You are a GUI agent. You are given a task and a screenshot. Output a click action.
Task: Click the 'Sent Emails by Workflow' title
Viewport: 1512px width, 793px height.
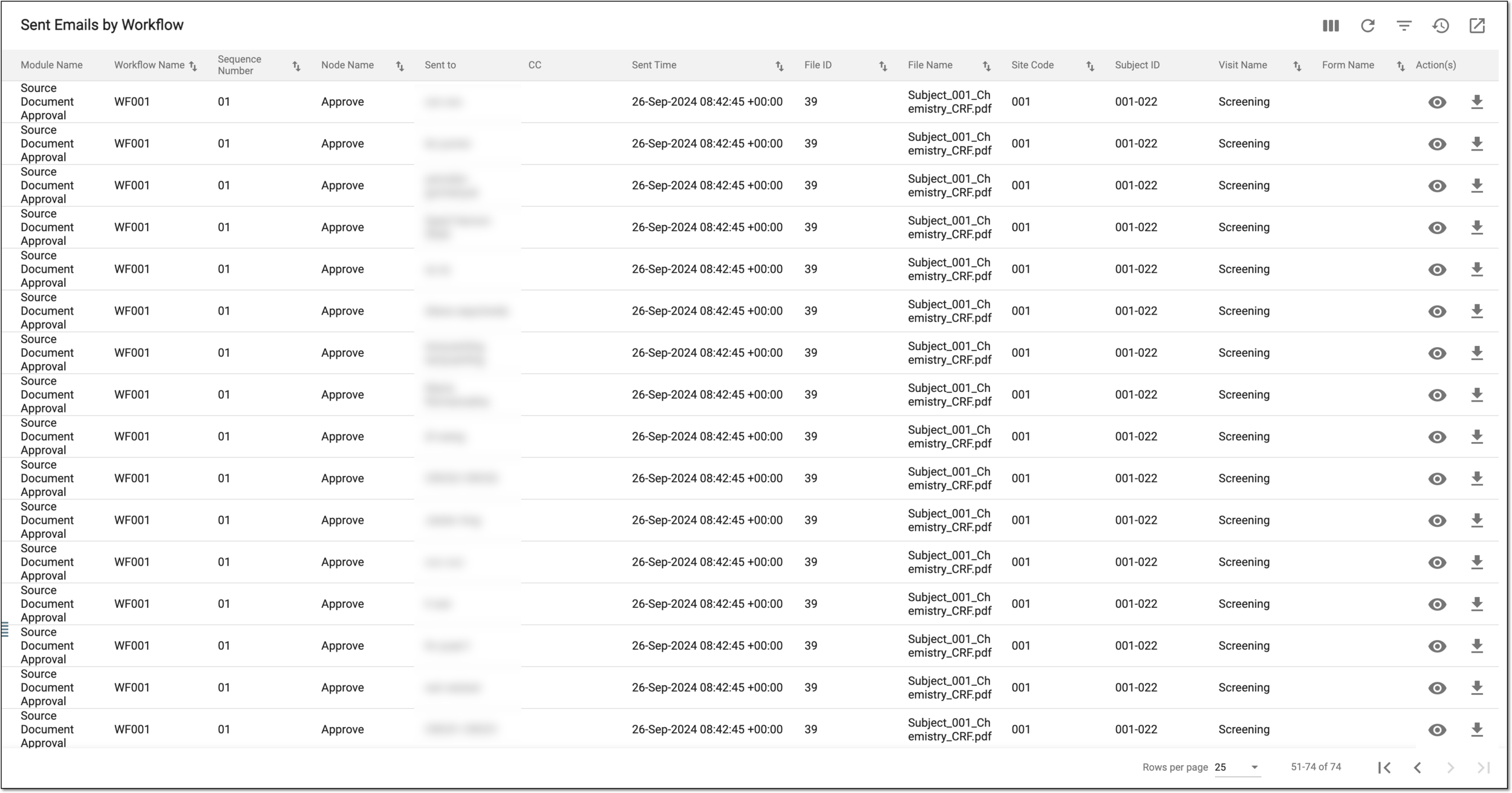pos(102,25)
